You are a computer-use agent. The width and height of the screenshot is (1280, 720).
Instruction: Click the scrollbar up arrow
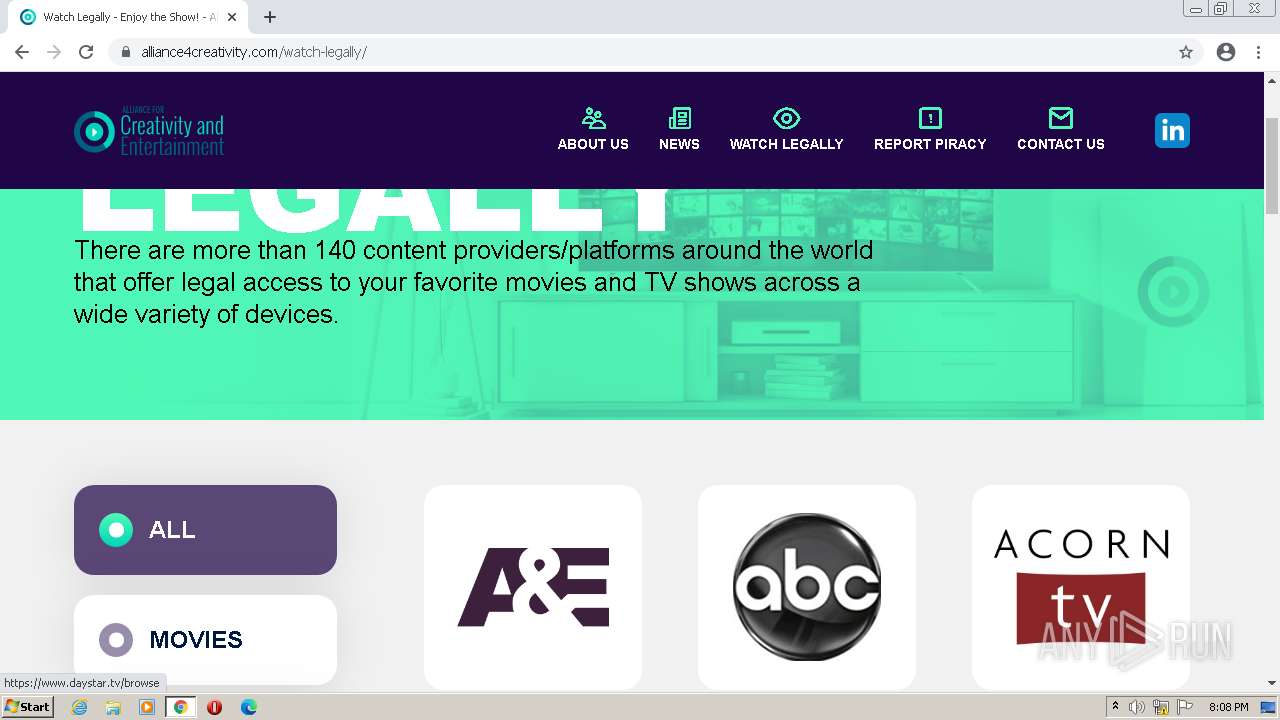(x=1272, y=80)
